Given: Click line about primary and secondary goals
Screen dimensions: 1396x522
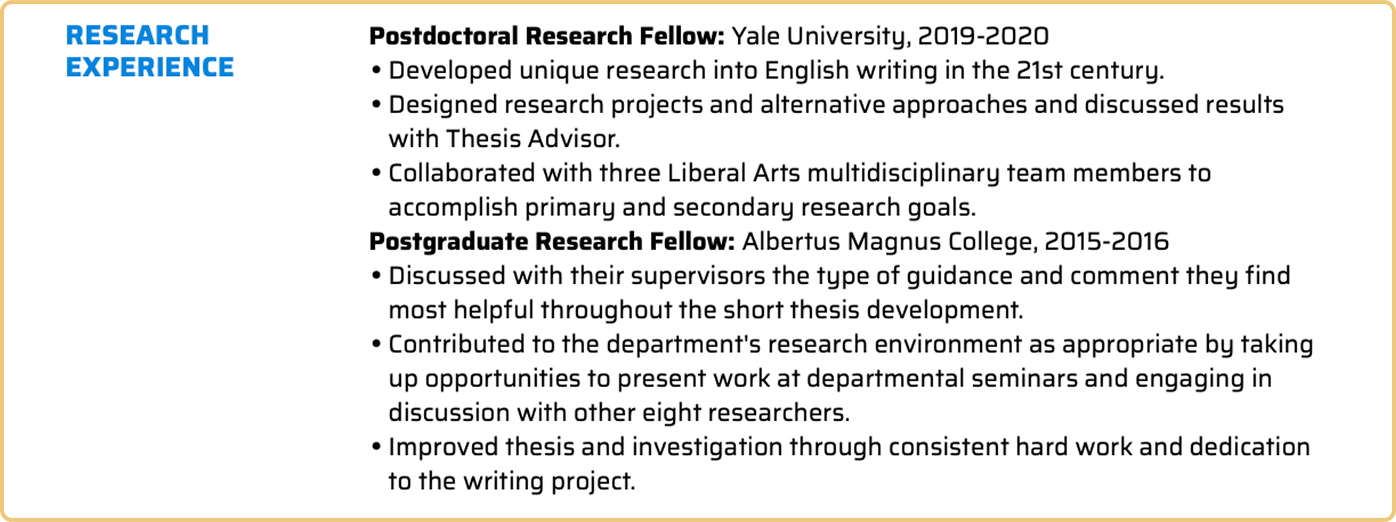Looking at the screenshot, I should coord(681,208).
